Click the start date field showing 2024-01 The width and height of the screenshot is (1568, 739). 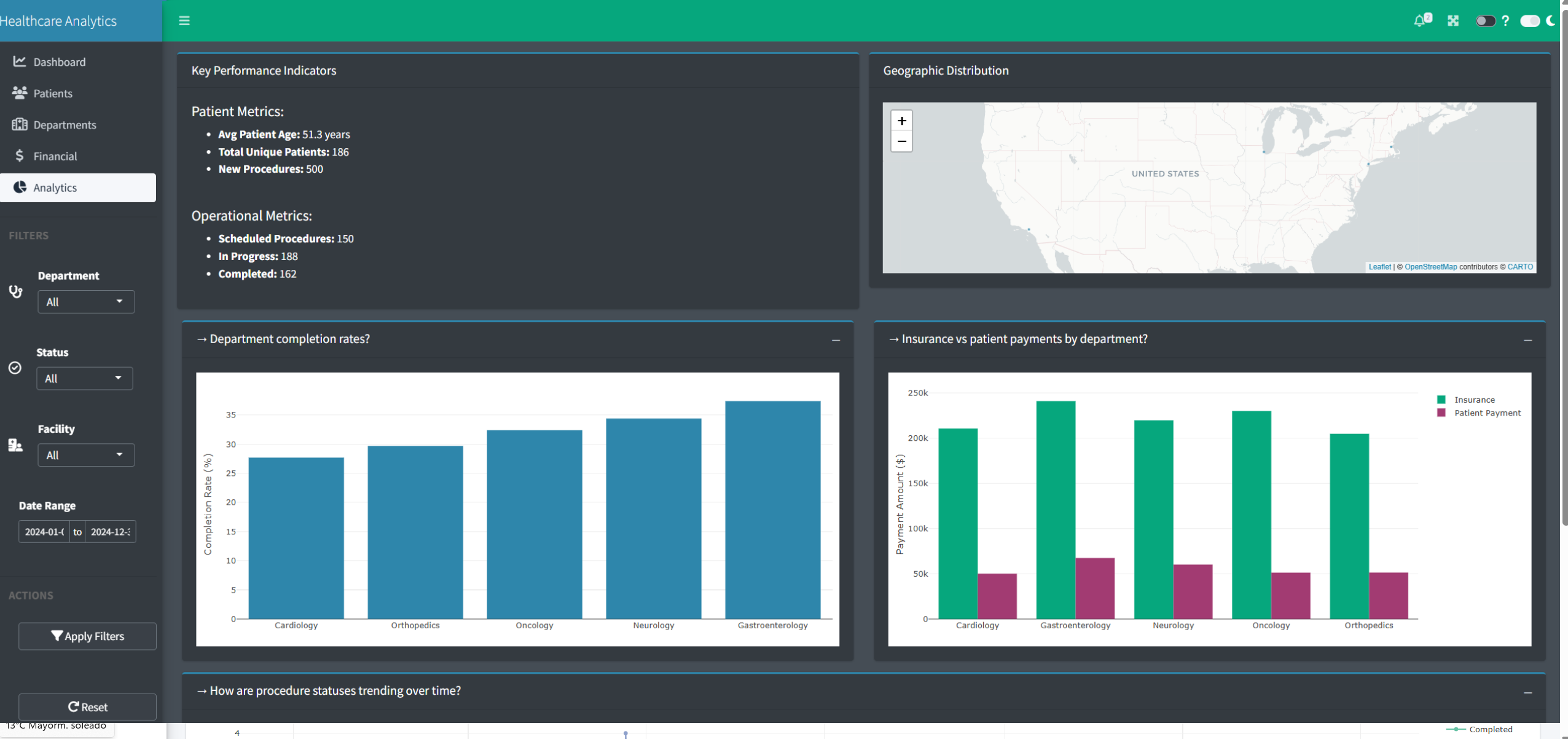click(x=44, y=531)
